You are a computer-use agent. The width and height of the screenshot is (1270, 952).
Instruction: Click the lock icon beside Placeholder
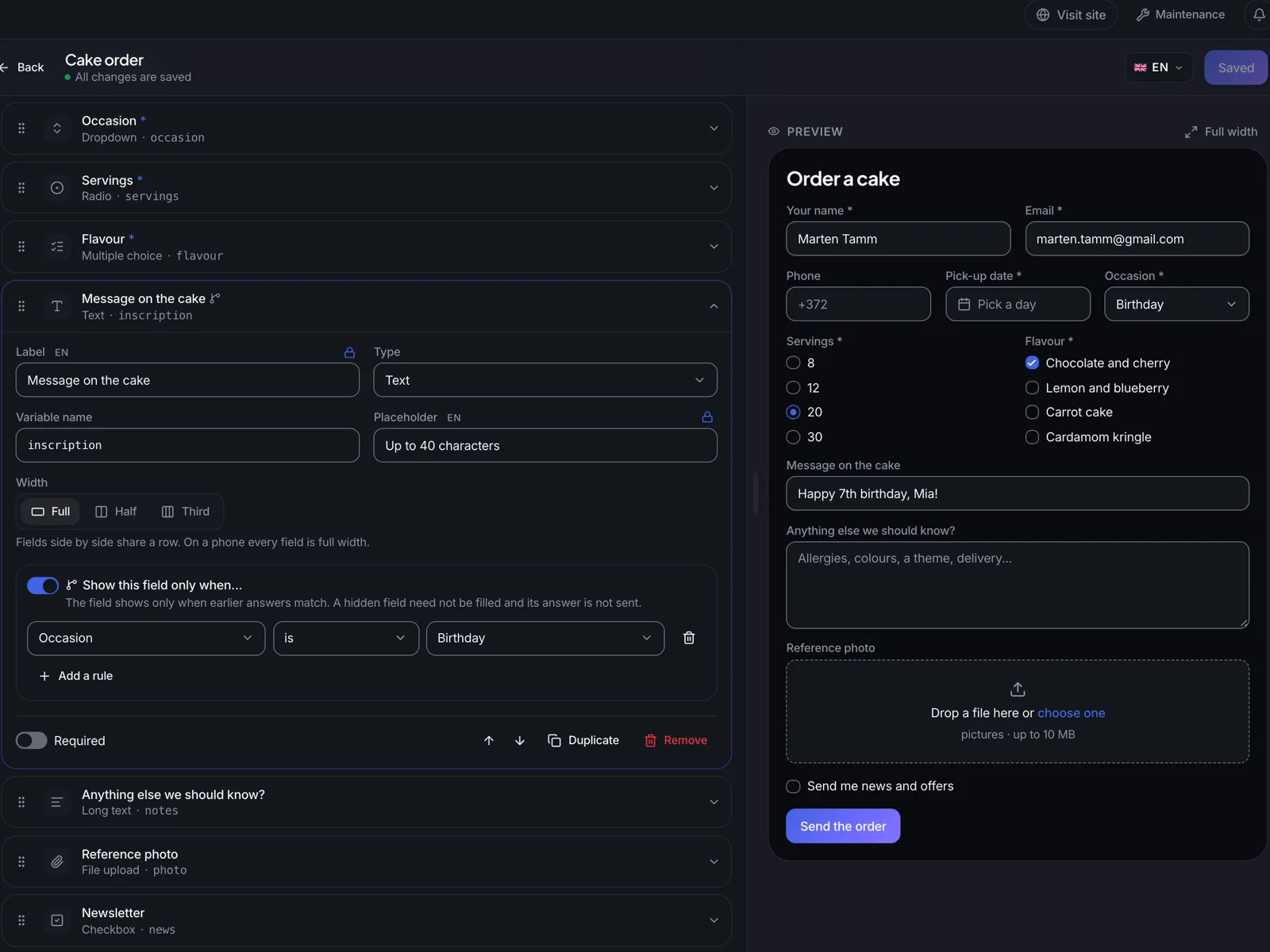click(707, 417)
